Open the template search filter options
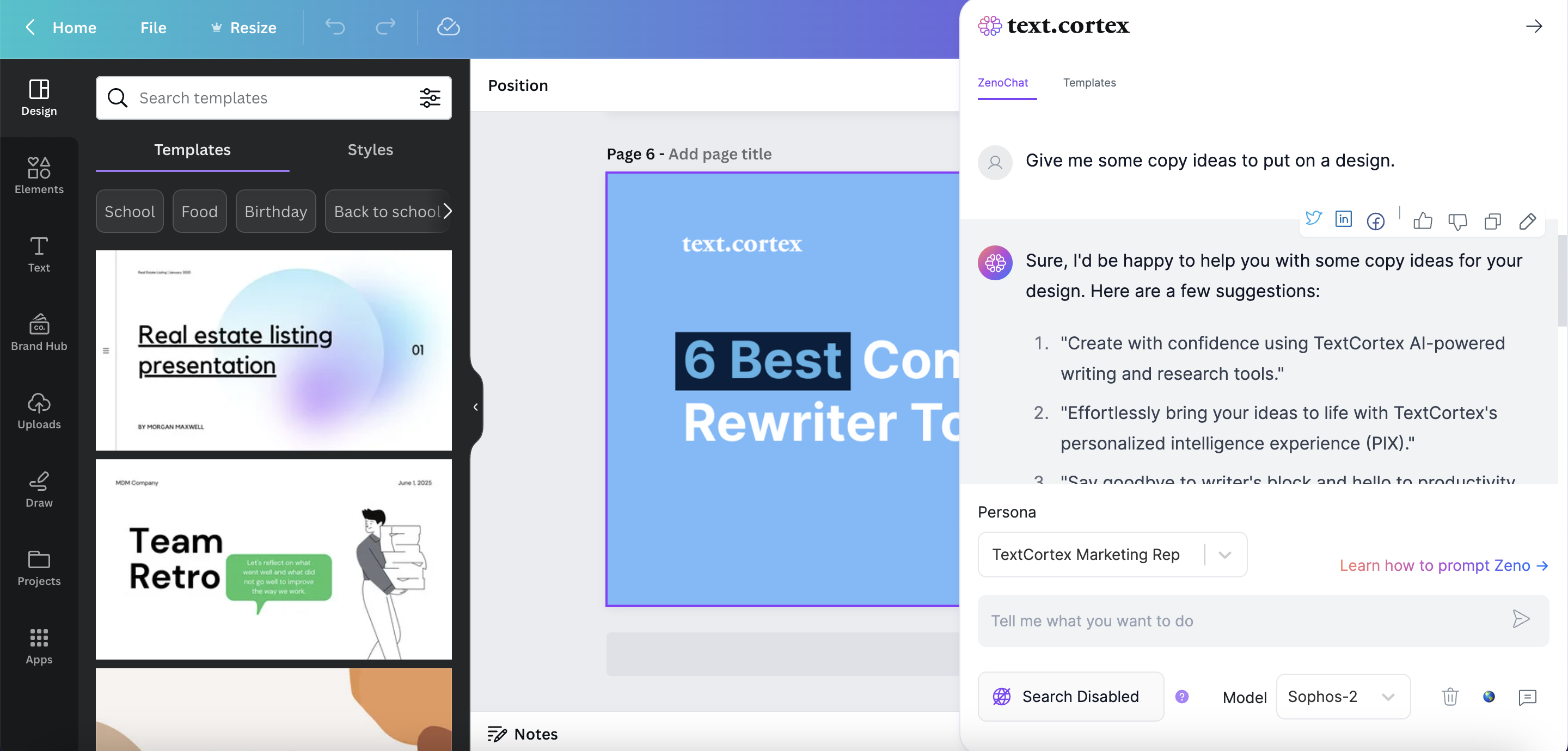The width and height of the screenshot is (1568, 751). pos(430,97)
